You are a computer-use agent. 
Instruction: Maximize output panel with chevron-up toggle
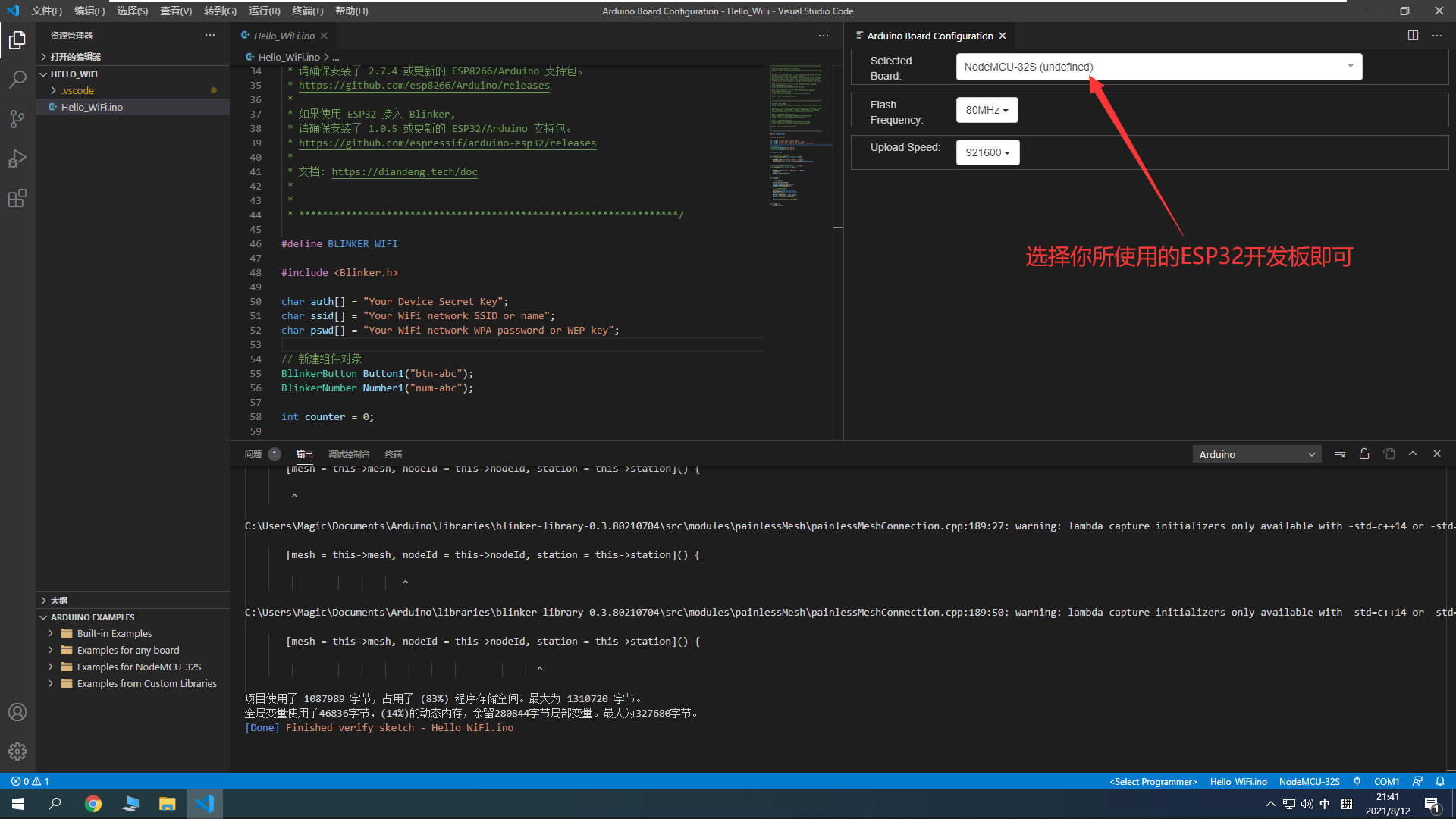(1413, 453)
